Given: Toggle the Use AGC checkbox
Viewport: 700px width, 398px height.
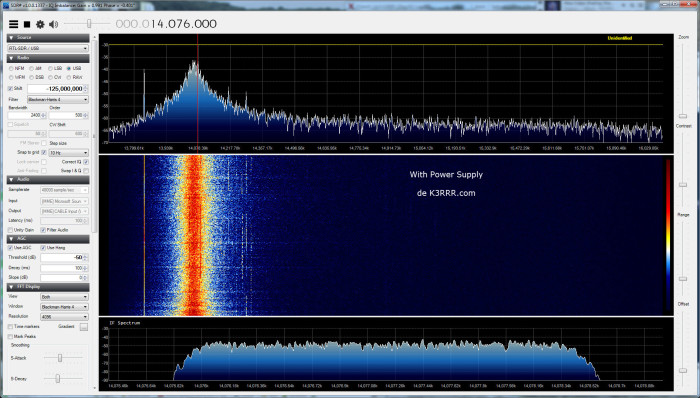Looking at the screenshot, I should (11, 248).
